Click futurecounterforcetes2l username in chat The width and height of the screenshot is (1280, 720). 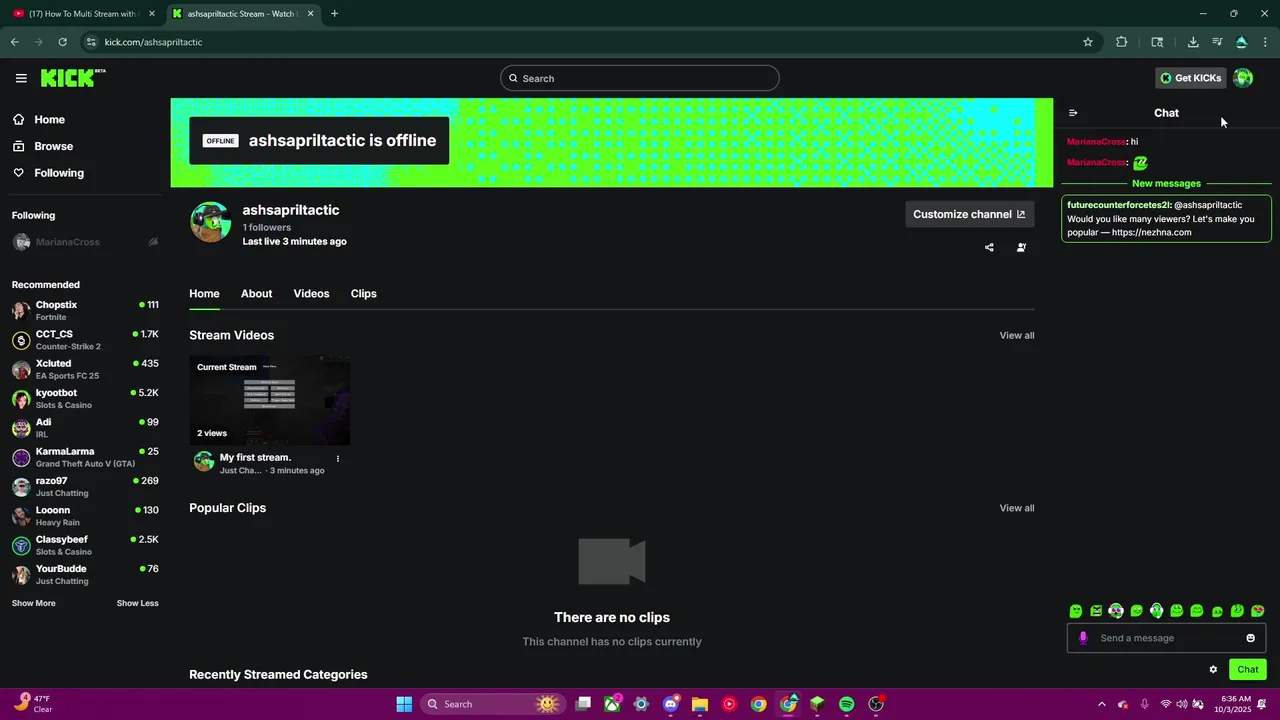pos(1118,205)
